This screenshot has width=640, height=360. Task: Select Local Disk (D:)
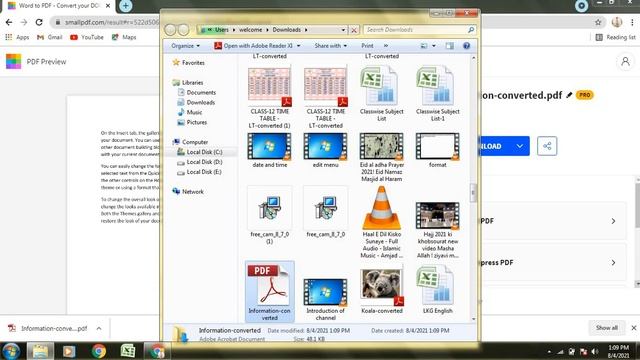200,162
